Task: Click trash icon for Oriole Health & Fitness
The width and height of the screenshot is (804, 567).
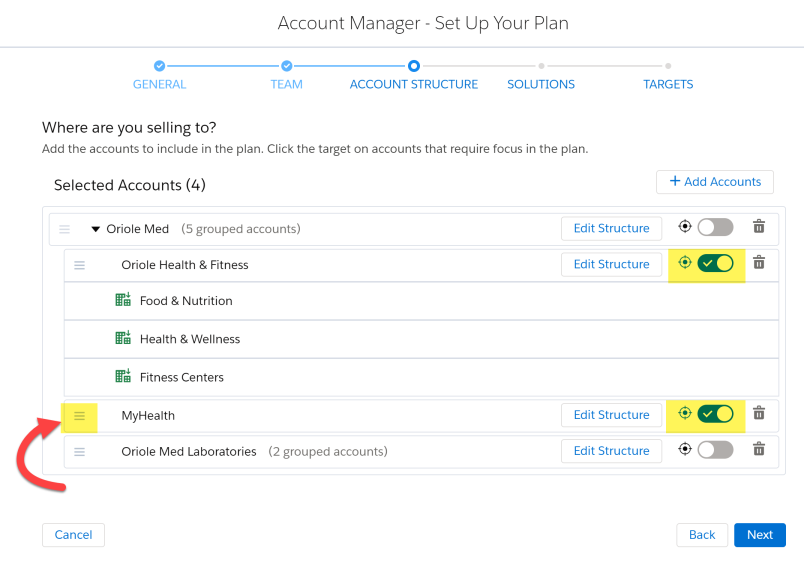Action: (x=759, y=262)
